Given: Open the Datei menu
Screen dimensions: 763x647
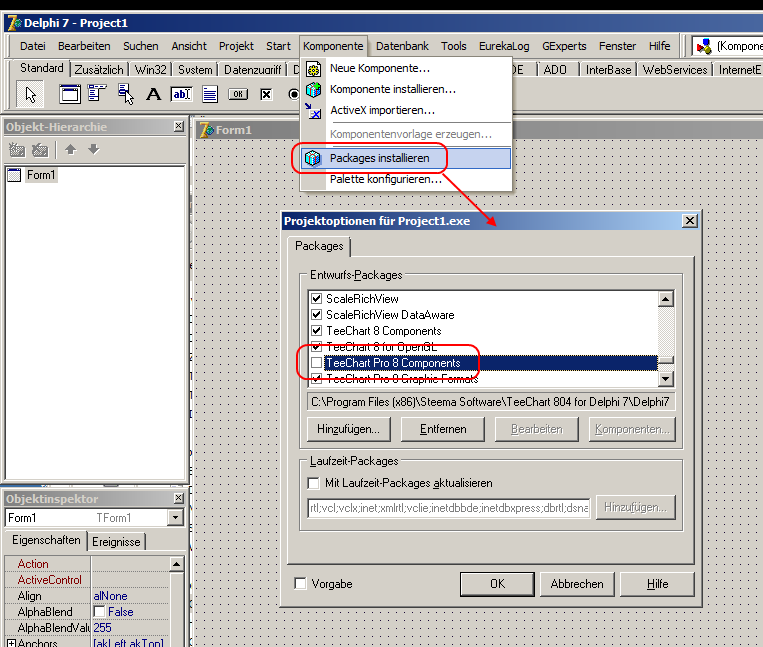Looking at the screenshot, I should pyautogui.click(x=33, y=46).
